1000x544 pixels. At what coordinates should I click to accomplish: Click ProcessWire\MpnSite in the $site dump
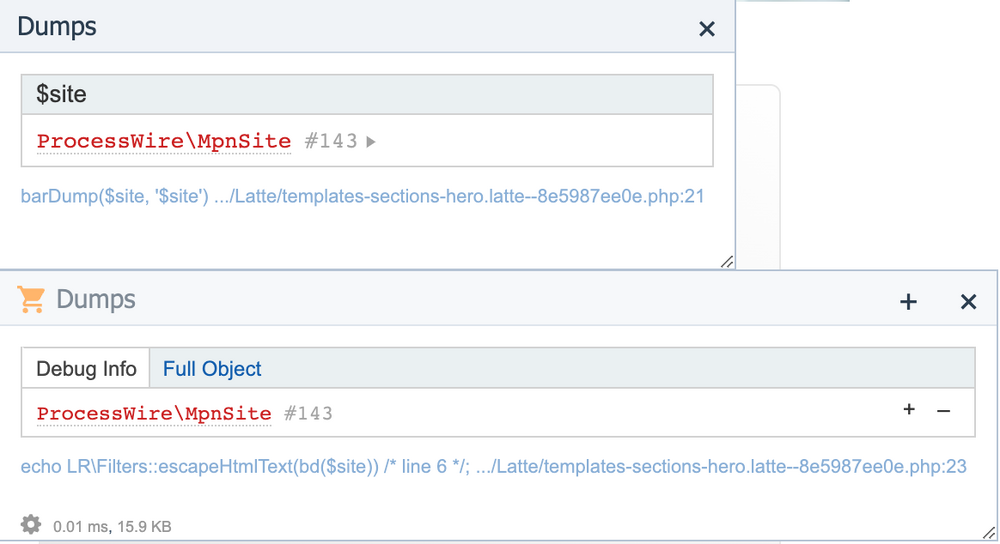pyautogui.click(x=164, y=141)
